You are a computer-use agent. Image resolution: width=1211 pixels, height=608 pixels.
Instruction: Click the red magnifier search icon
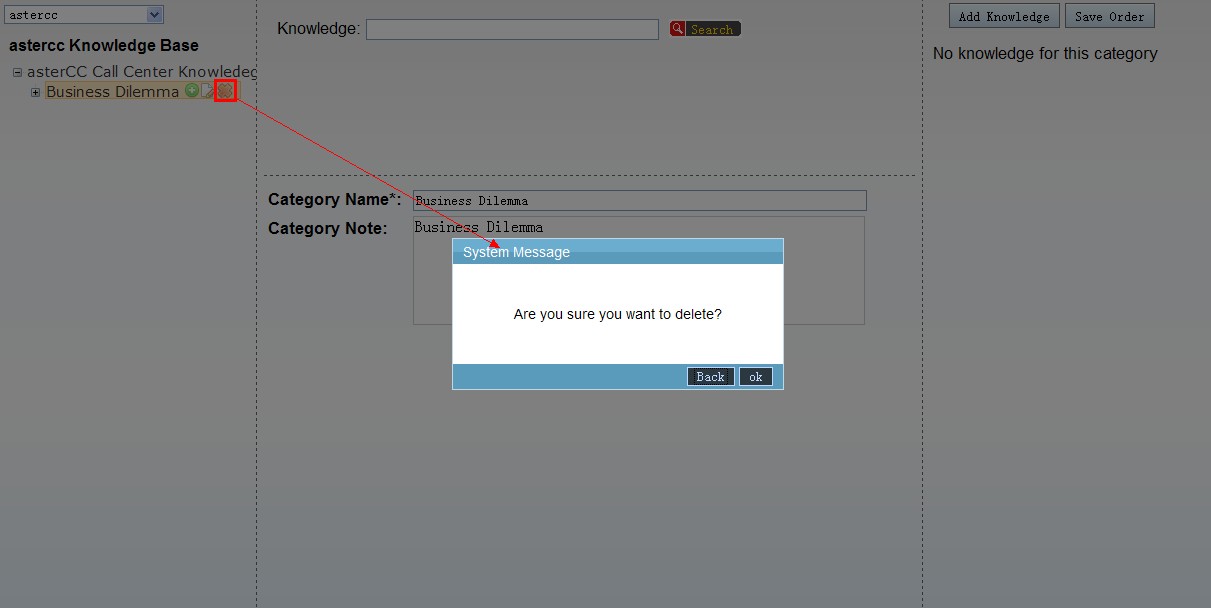pos(678,29)
